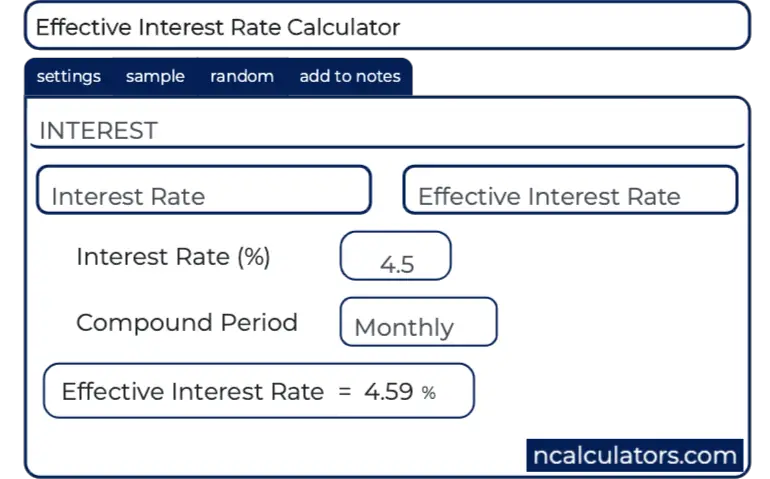Click empty panel space right of Monthly dropdown
The image size is (770, 479).
tap(620, 322)
